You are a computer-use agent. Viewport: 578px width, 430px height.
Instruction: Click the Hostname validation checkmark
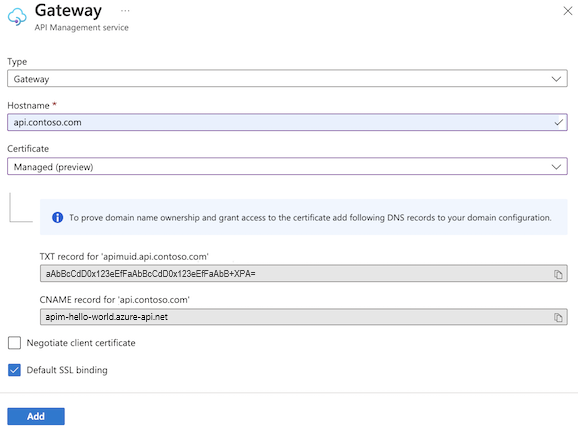pyautogui.click(x=559, y=122)
